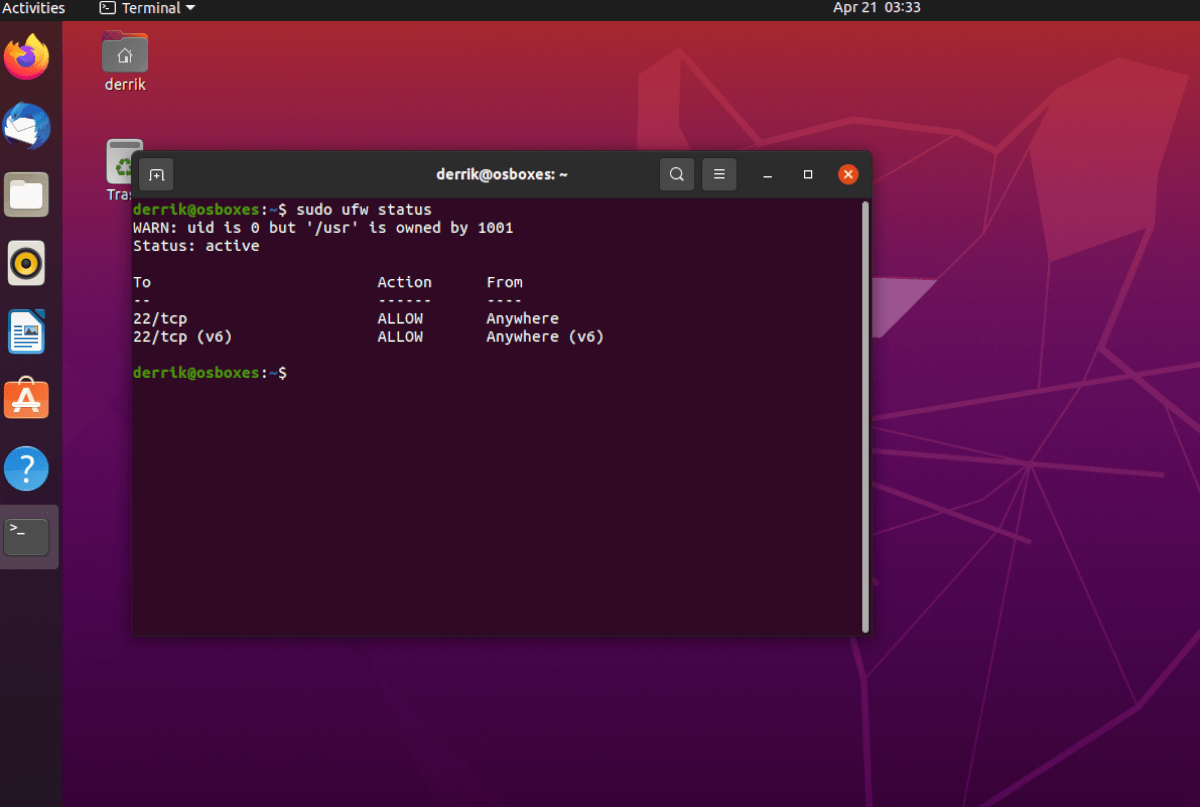The height and width of the screenshot is (807, 1200).
Task: Open LibreOffice Writer from the dock
Action: [27, 332]
